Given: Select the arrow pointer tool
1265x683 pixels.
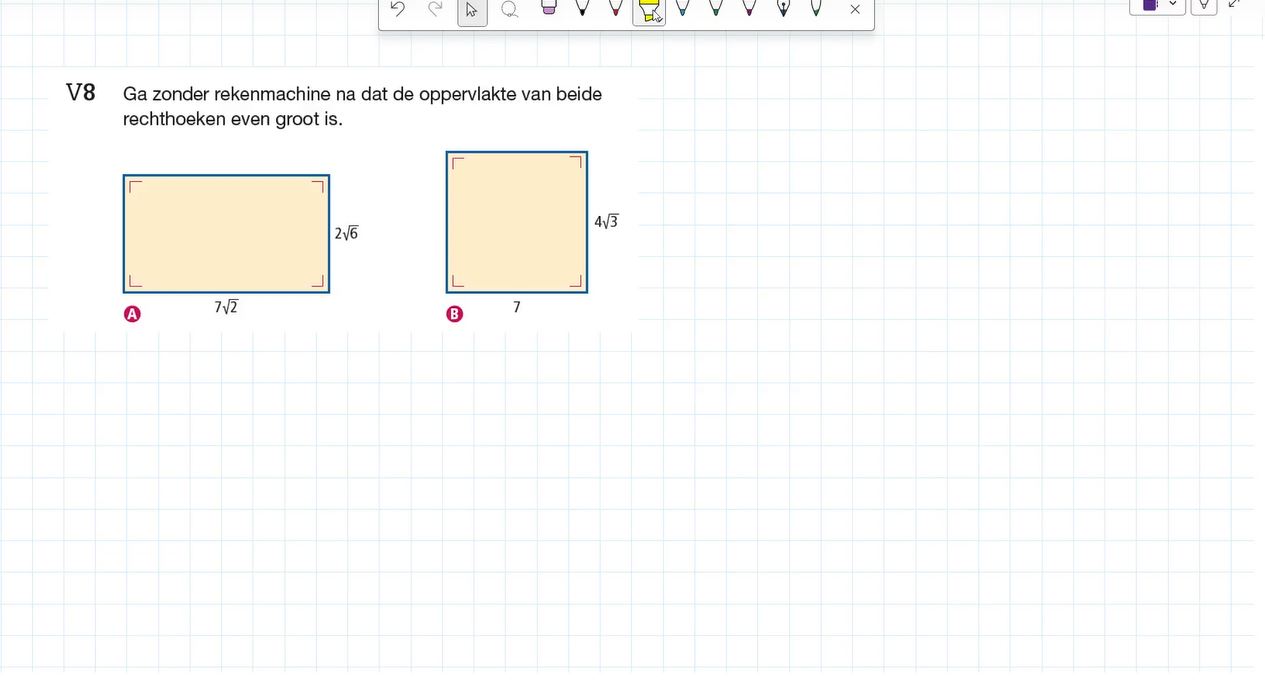Looking at the screenshot, I should click(x=472, y=10).
